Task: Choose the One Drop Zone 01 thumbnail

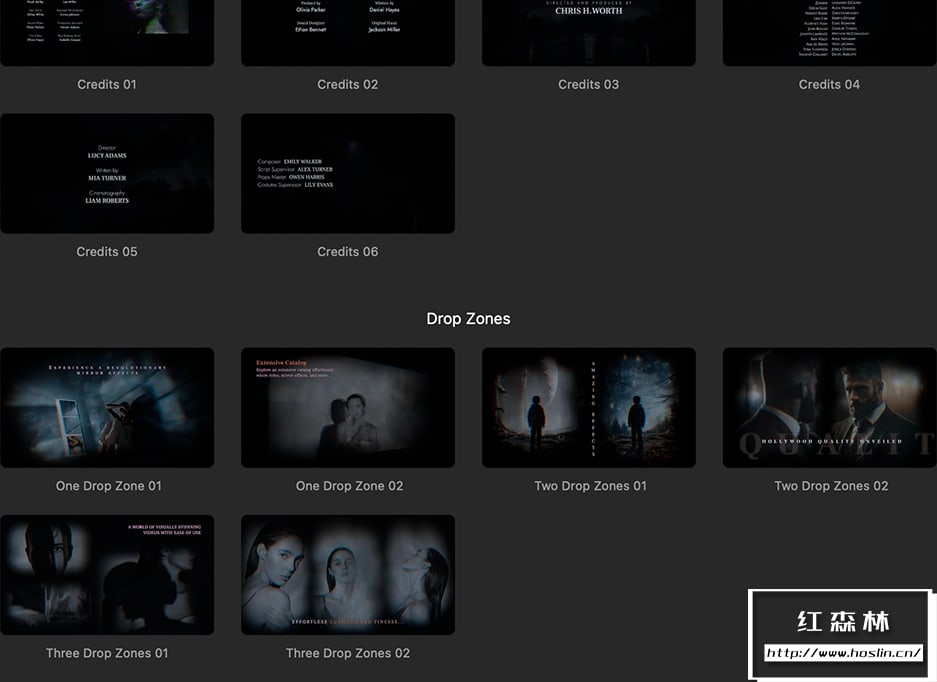Action: (x=107, y=408)
